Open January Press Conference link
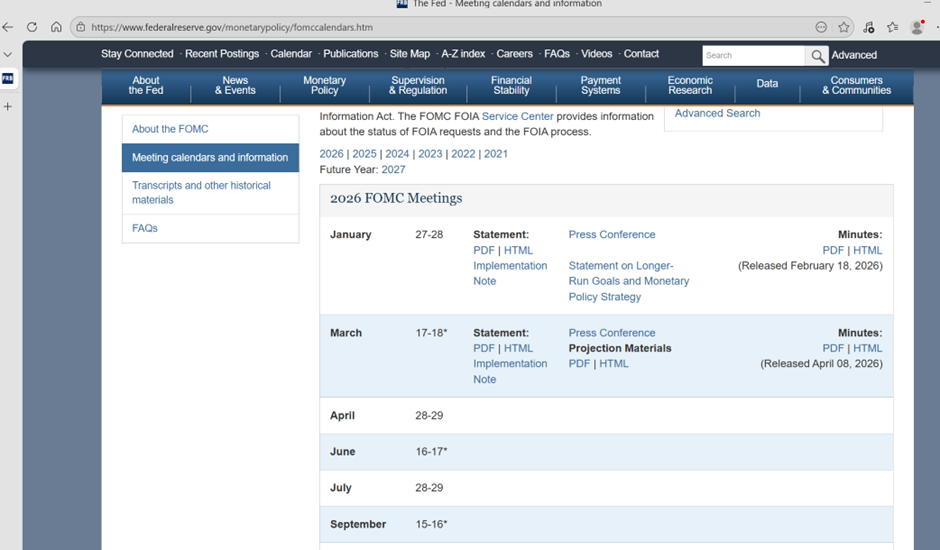The width and height of the screenshot is (940, 550). coord(612,235)
